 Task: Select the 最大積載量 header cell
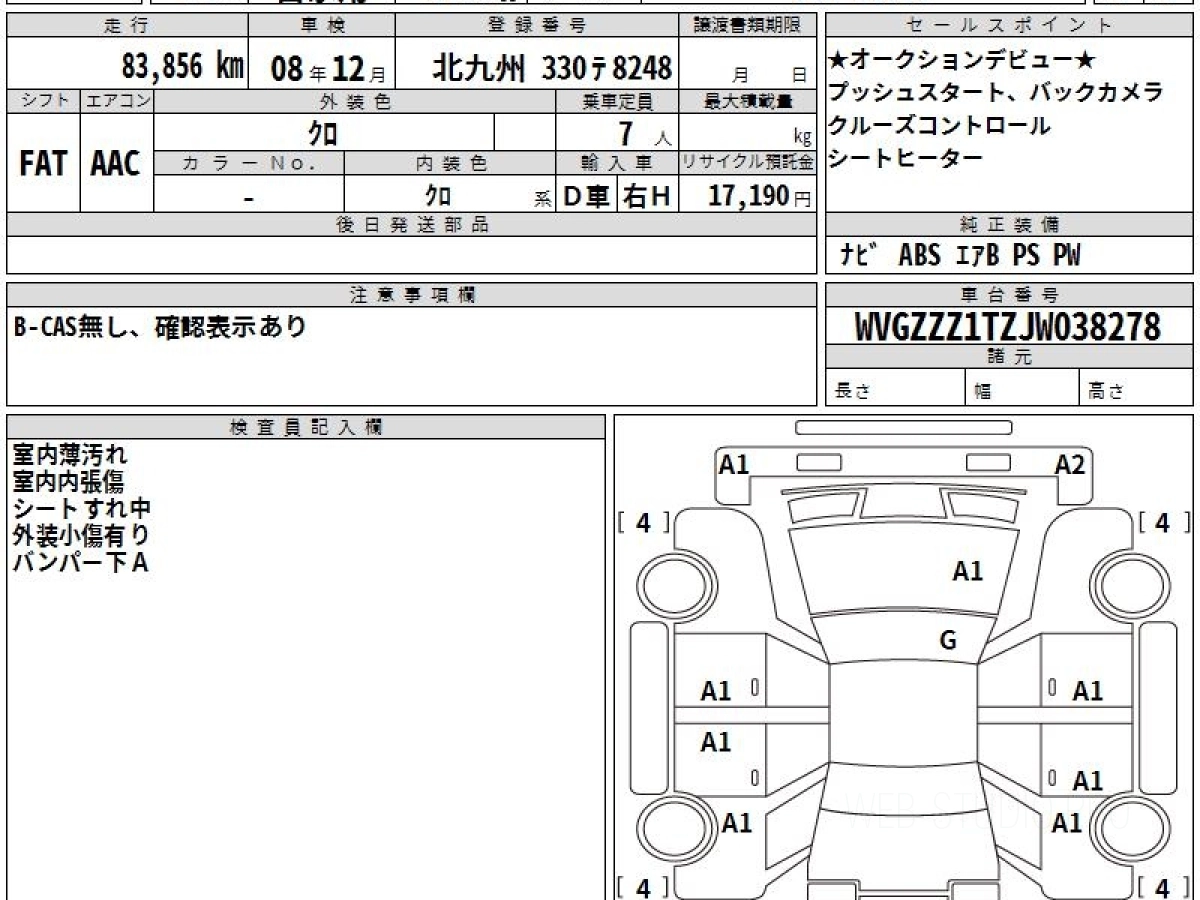click(748, 101)
